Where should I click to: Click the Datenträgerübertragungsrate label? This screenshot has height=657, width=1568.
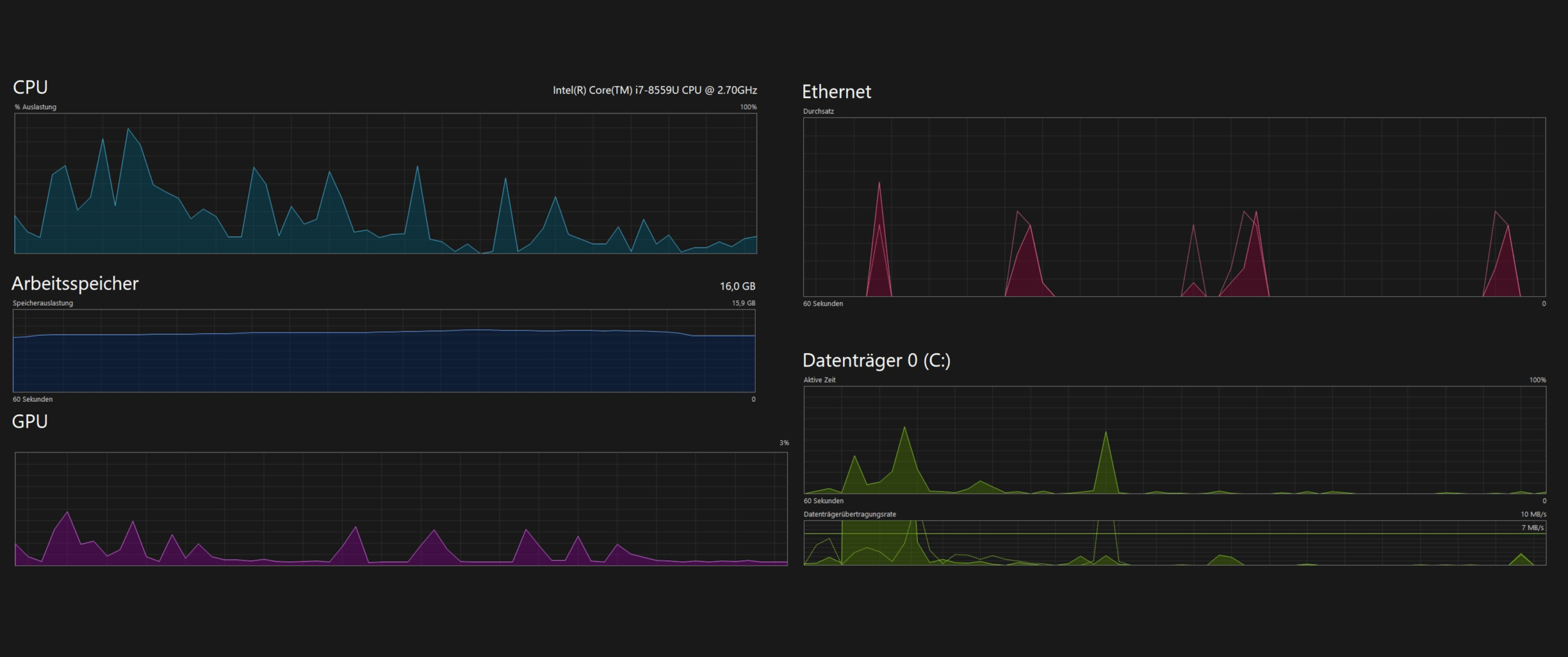850,514
